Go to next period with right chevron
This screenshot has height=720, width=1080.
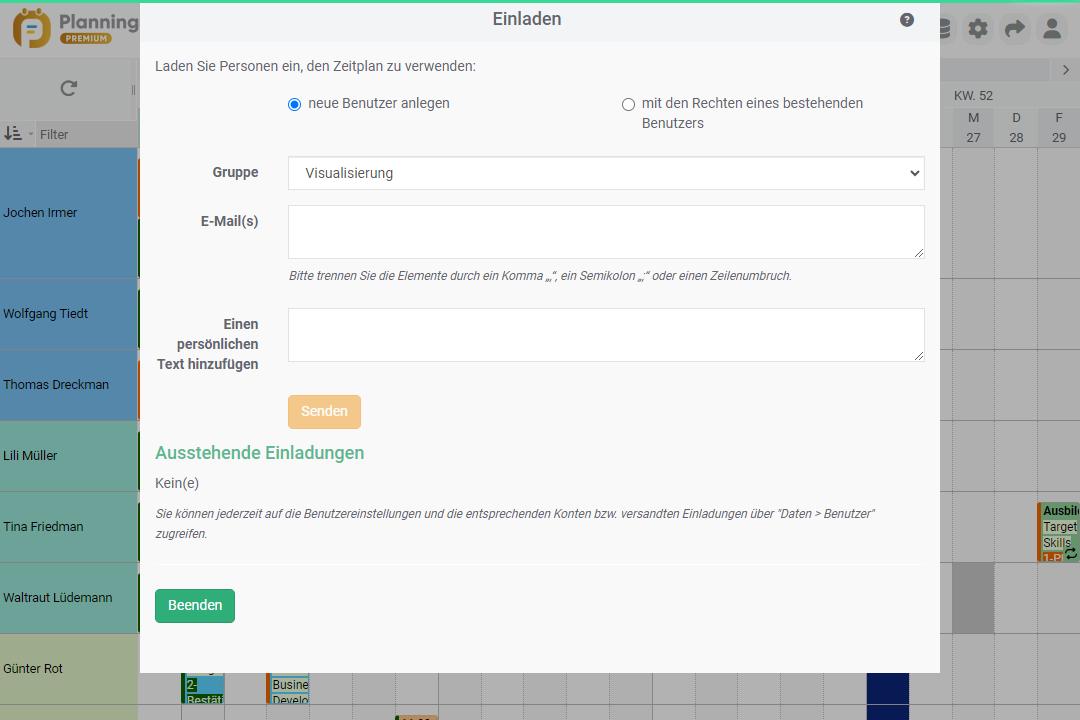coord(1066,69)
